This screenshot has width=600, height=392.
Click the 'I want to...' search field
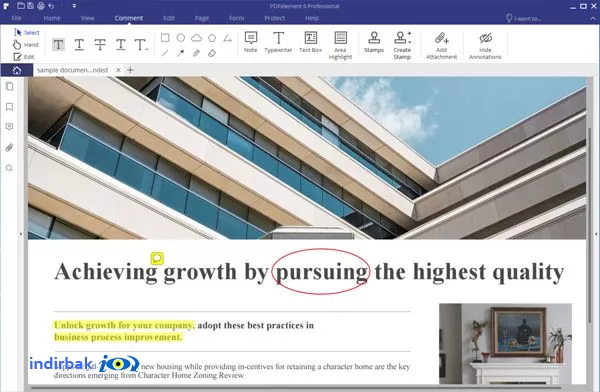(x=523, y=18)
